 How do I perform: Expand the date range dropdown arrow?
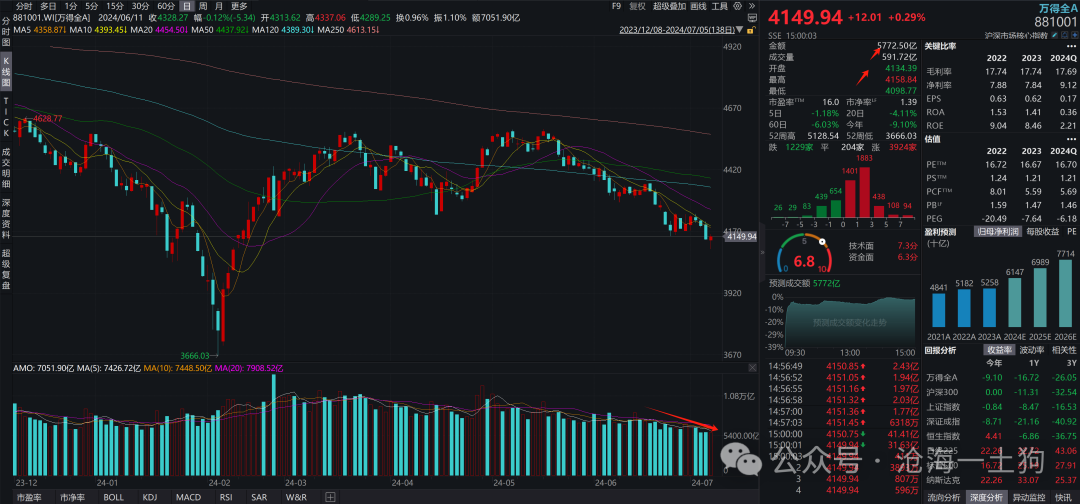coord(739,29)
